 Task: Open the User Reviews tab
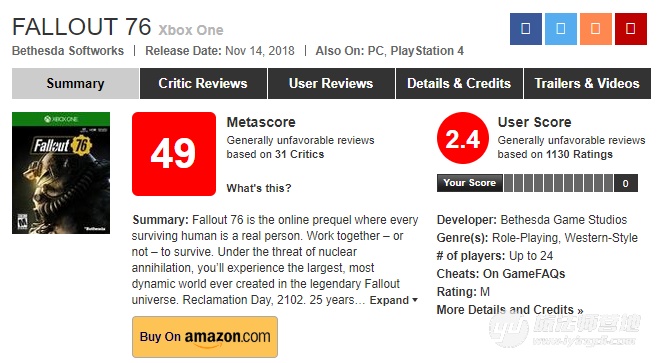coord(331,83)
